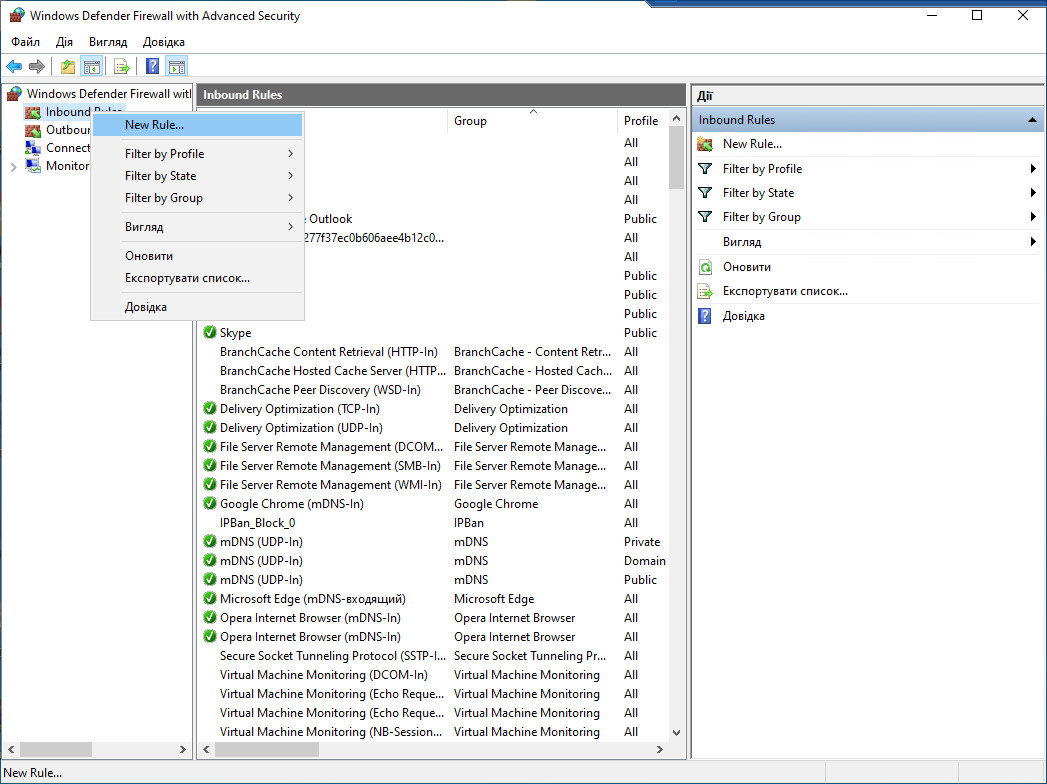Image resolution: width=1047 pixels, height=784 pixels.
Task: Click the Back arrow in the toolbar
Action: [x=14, y=66]
